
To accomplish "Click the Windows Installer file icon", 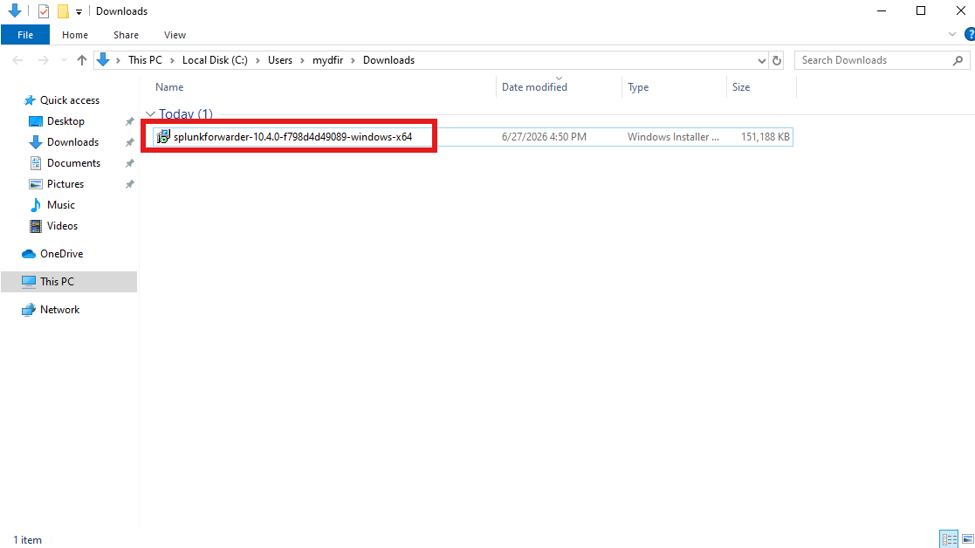I will 163,137.
